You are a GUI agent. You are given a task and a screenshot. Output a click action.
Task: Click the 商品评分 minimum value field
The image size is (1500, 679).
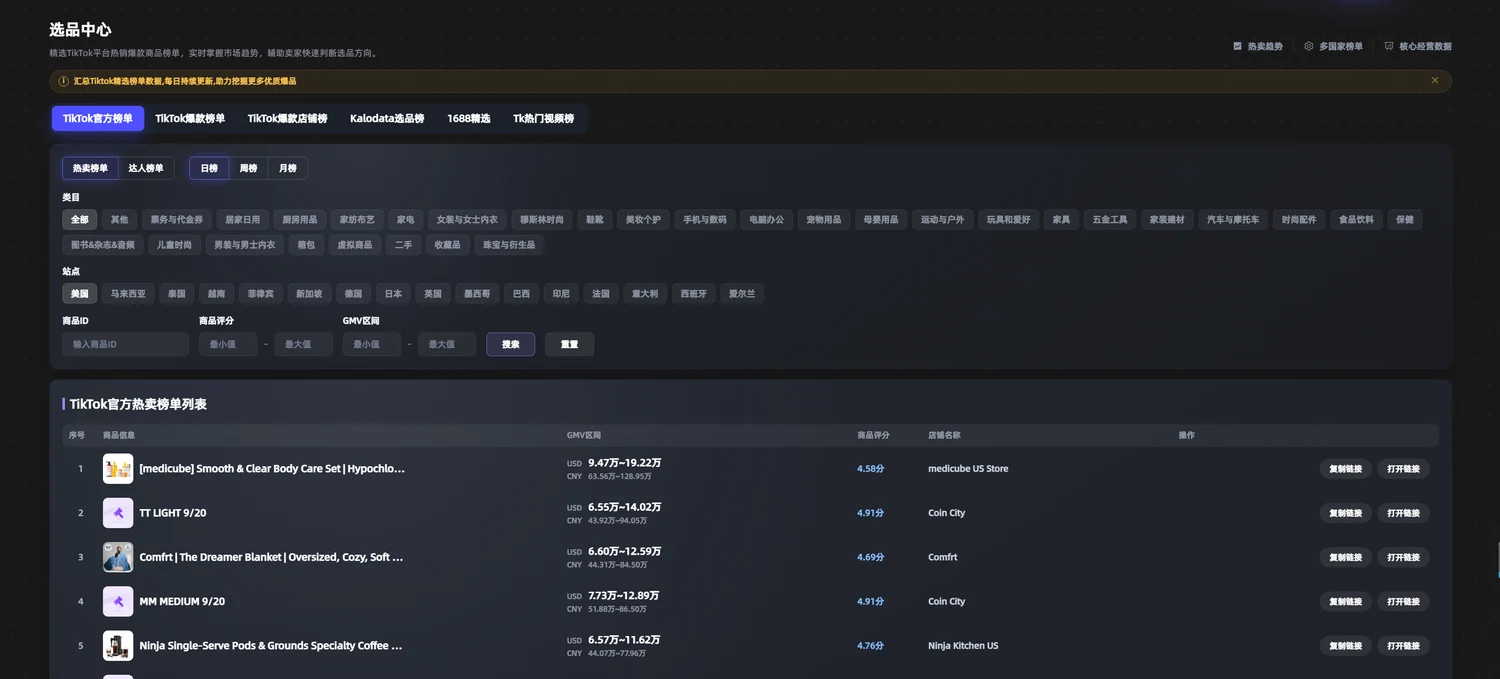point(228,345)
